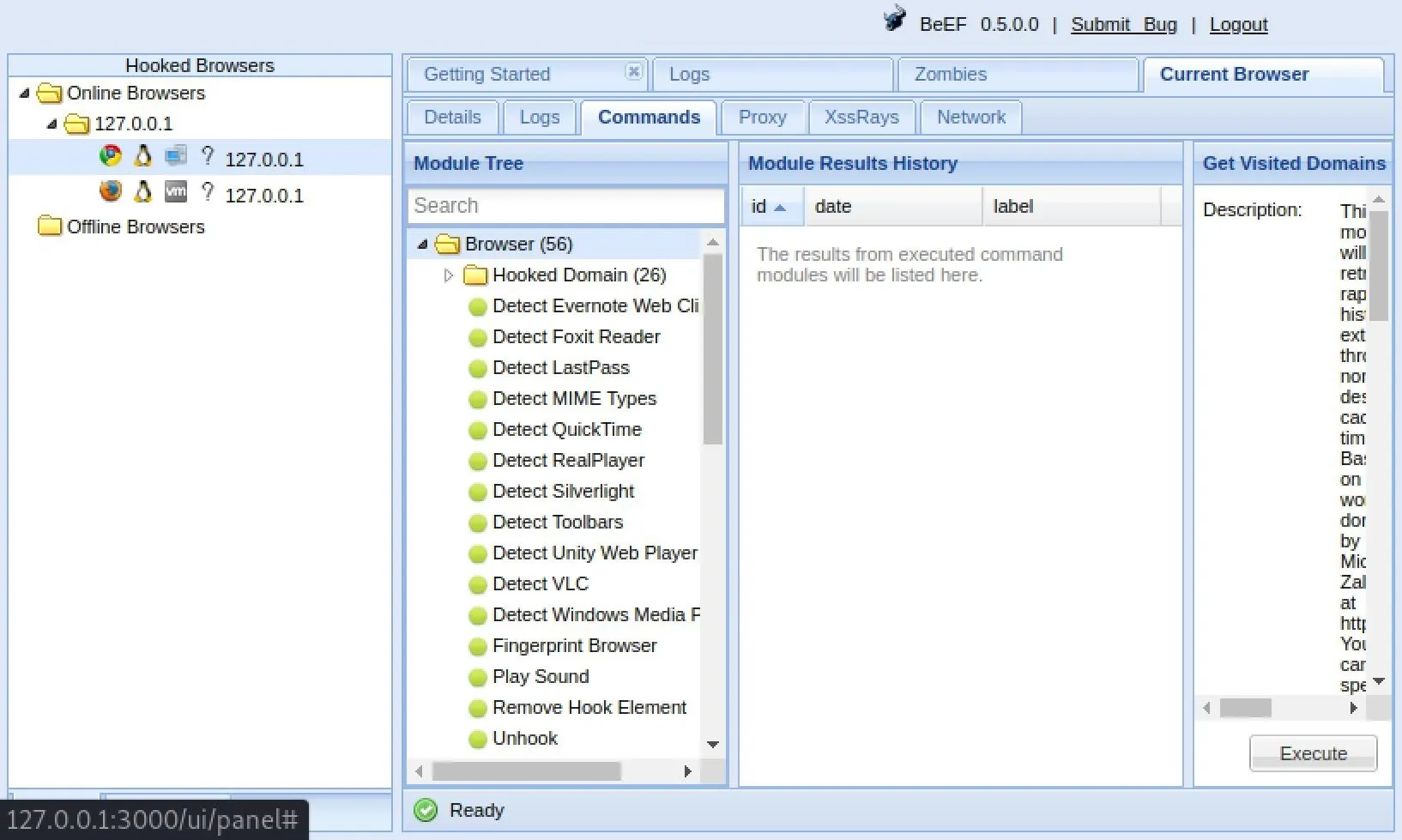Open the XssRays sub-tab
Image resolution: width=1402 pixels, height=840 pixels.
(861, 118)
